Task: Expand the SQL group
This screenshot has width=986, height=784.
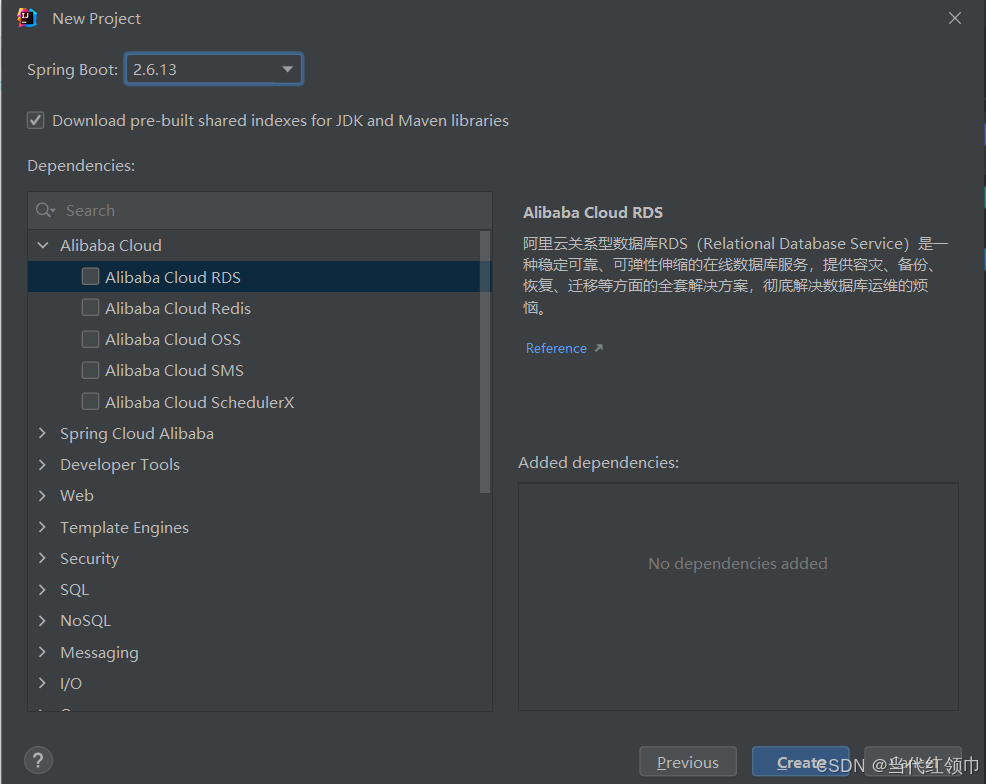Action: pos(43,589)
